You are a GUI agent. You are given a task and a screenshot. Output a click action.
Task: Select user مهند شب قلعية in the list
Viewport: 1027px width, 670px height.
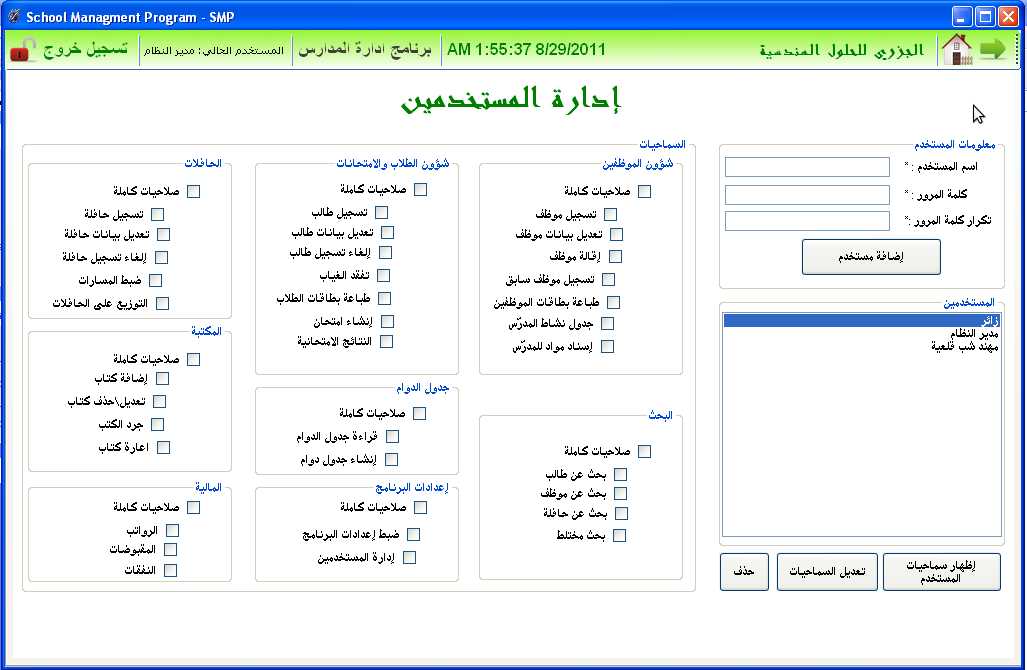coord(862,346)
